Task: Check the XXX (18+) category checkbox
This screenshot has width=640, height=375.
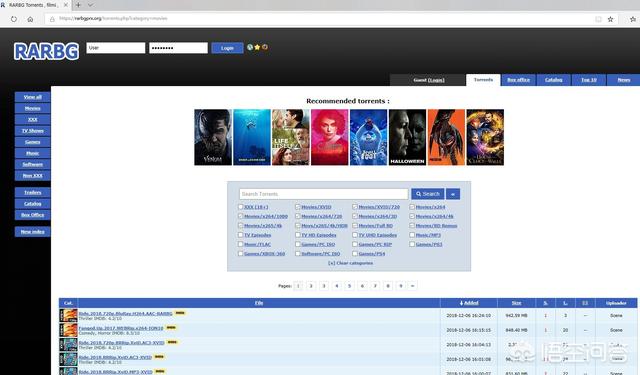Action: pyautogui.click(x=240, y=207)
